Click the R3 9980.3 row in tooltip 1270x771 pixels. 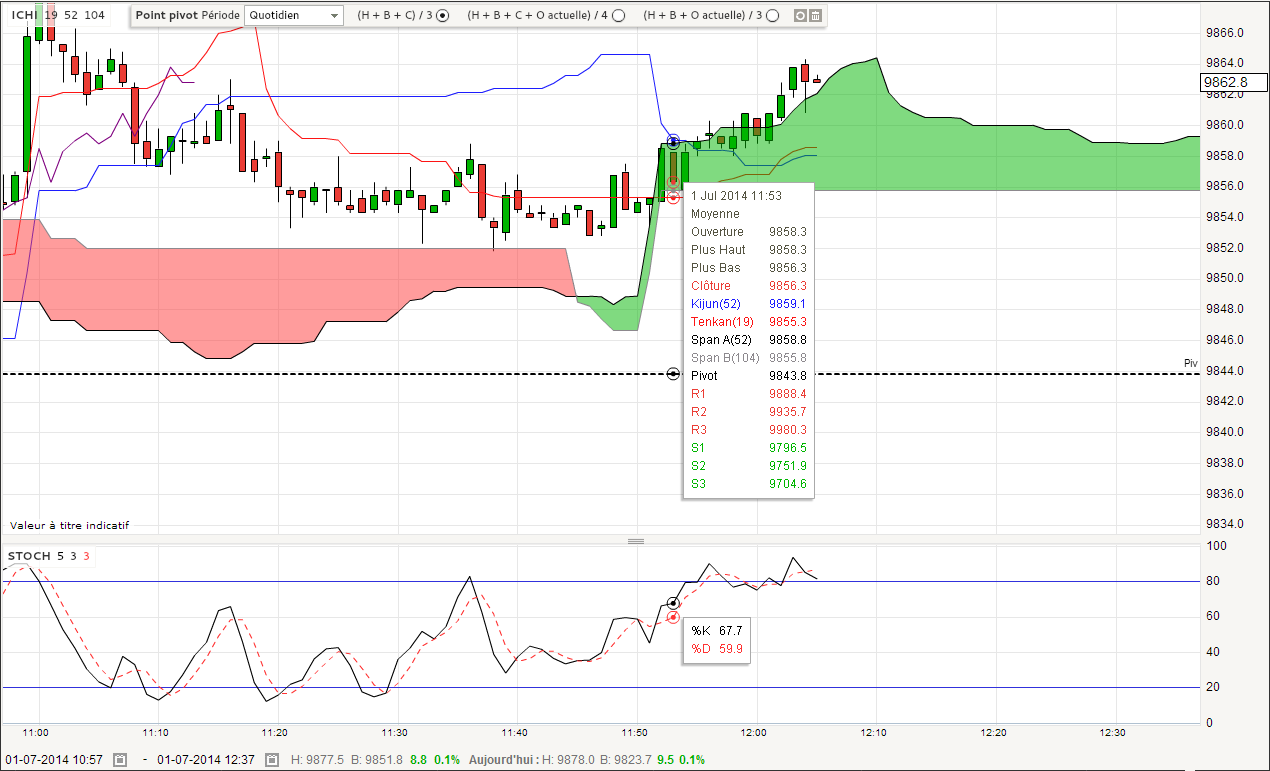pyautogui.click(x=748, y=429)
